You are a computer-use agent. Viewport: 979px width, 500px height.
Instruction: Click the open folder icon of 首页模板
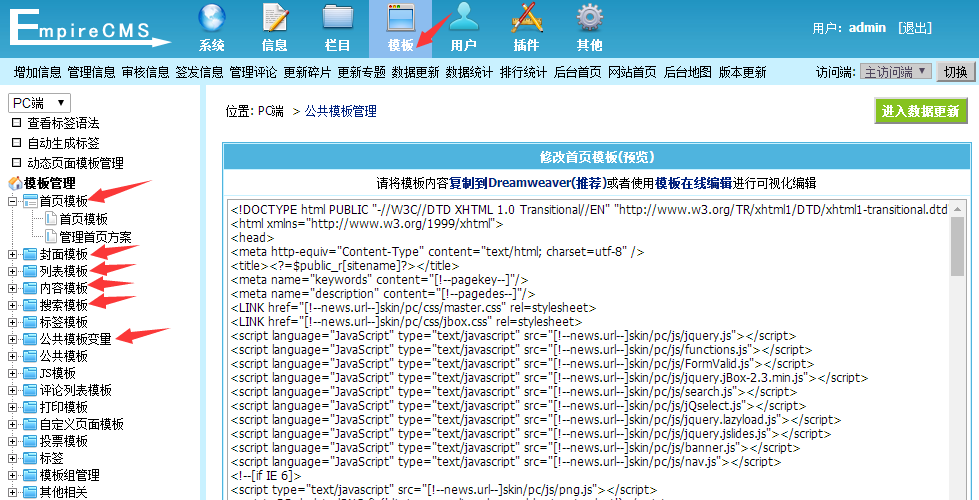29,201
